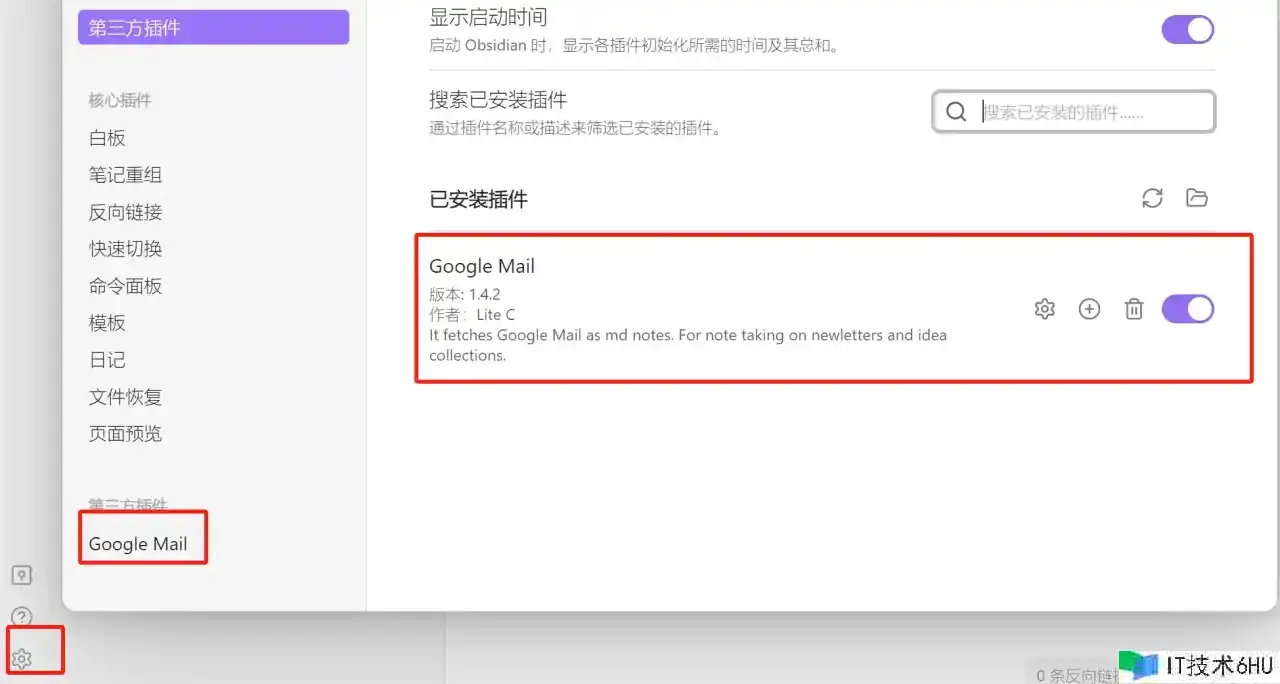Click the 核心插件 section heading
The height and width of the screenshot is (684, 1280).
120,100
